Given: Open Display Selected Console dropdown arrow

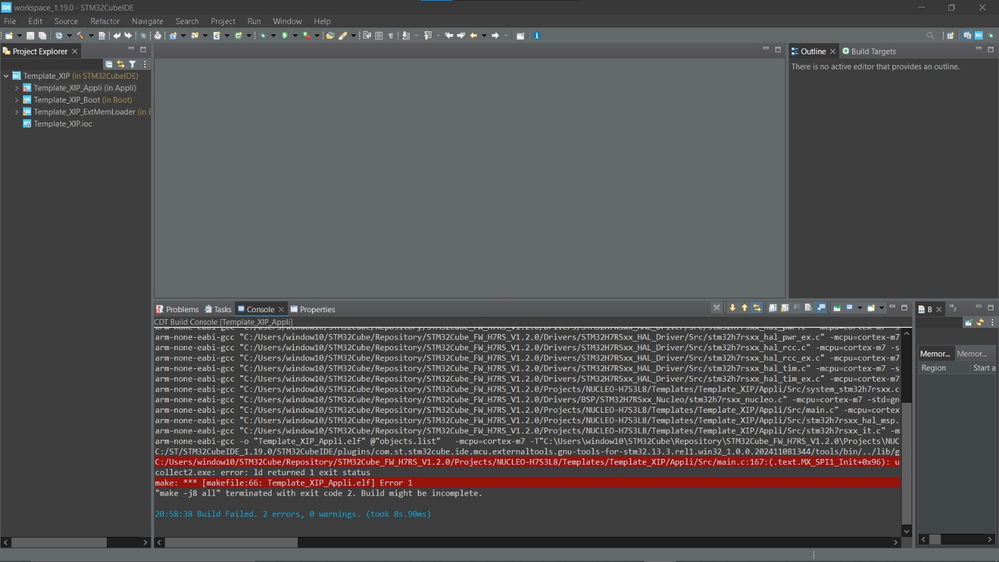Looking at the screenshot, I should click(859, 308).
